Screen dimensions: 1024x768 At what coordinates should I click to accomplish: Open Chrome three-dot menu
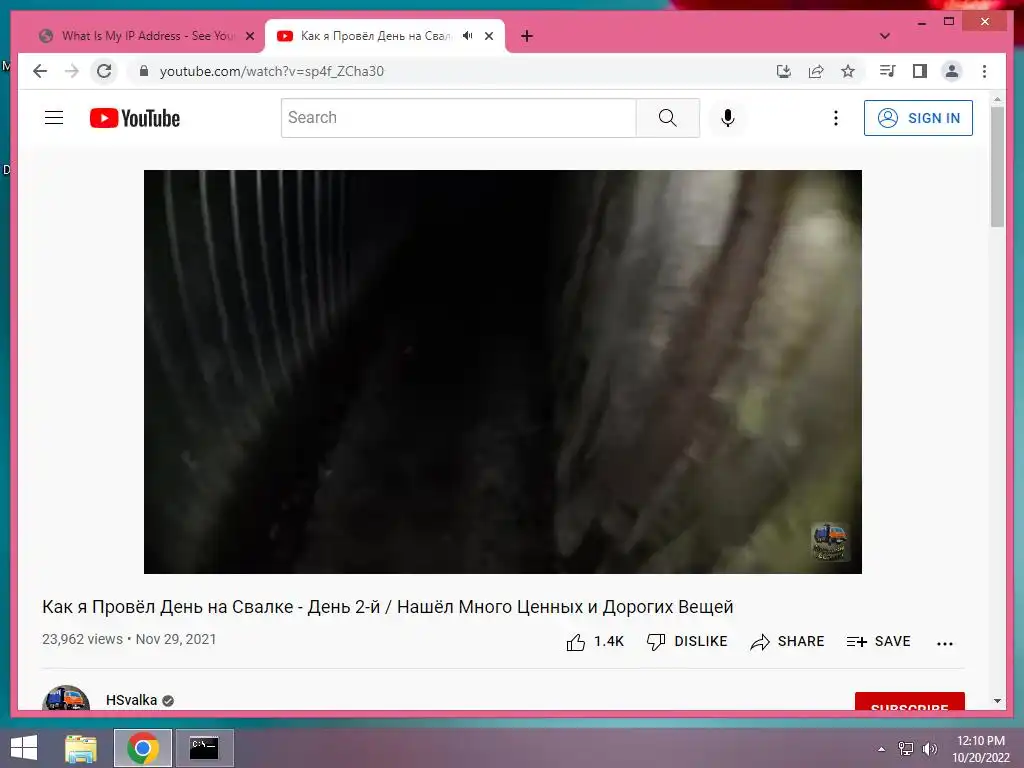(x=984, y=71)
